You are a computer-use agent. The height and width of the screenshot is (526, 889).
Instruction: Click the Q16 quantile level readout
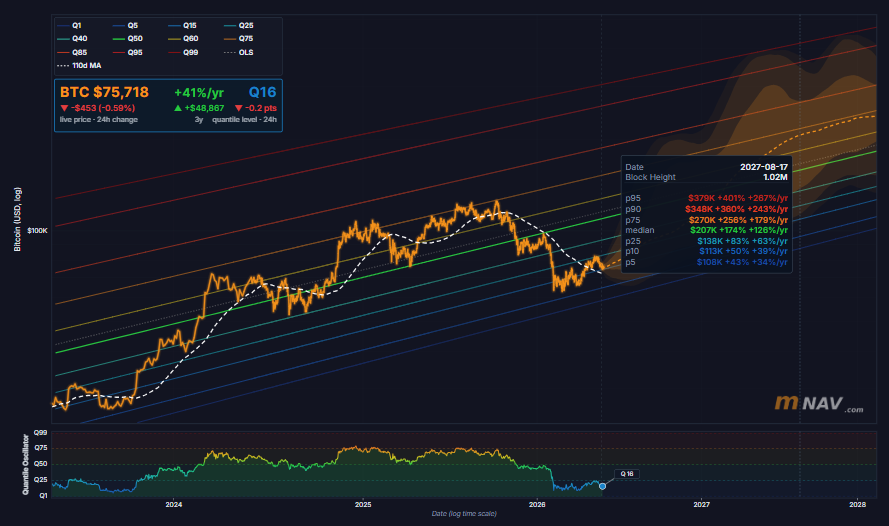pos(263,92)
